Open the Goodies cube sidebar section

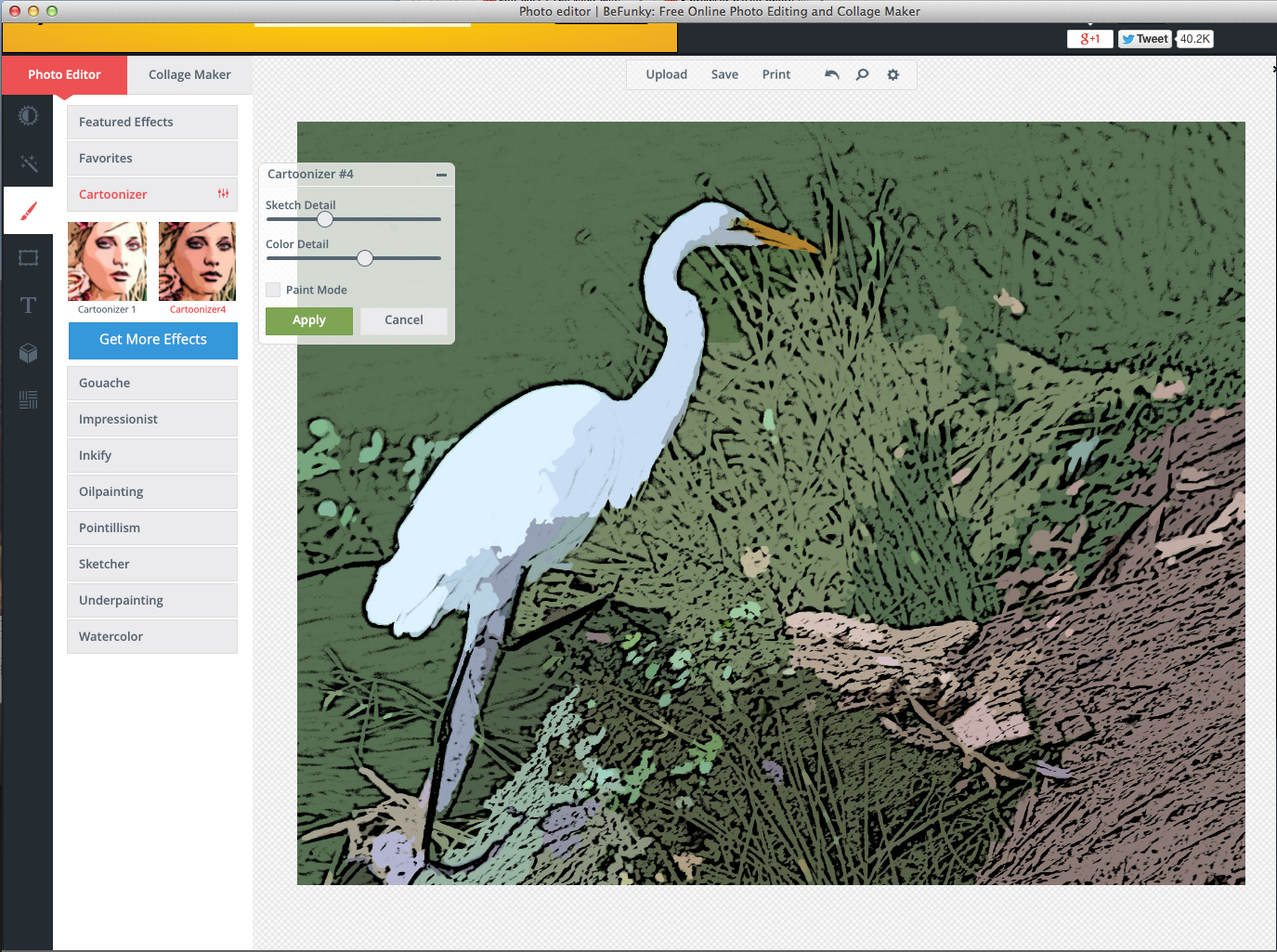28,352
